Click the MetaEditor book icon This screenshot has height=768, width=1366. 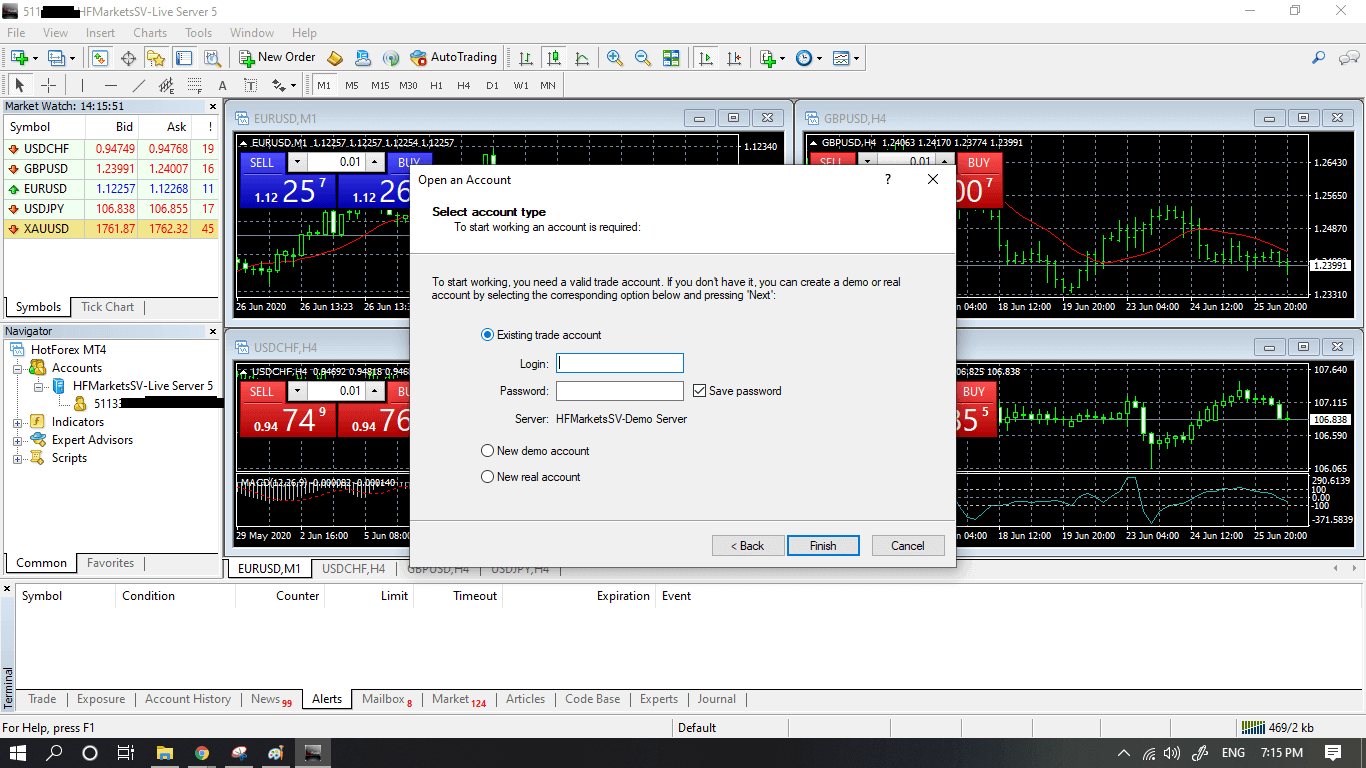[335, 58]
